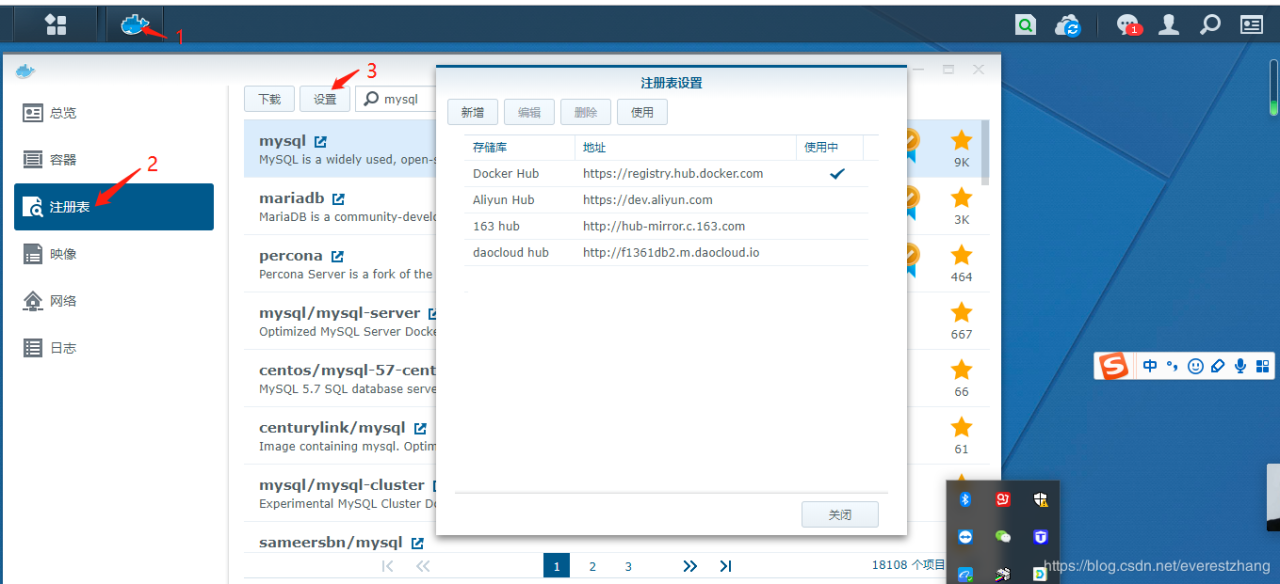1280x584 pixels.
Task: Click the Sogou skin pen icon
Action: point(1218,366)
